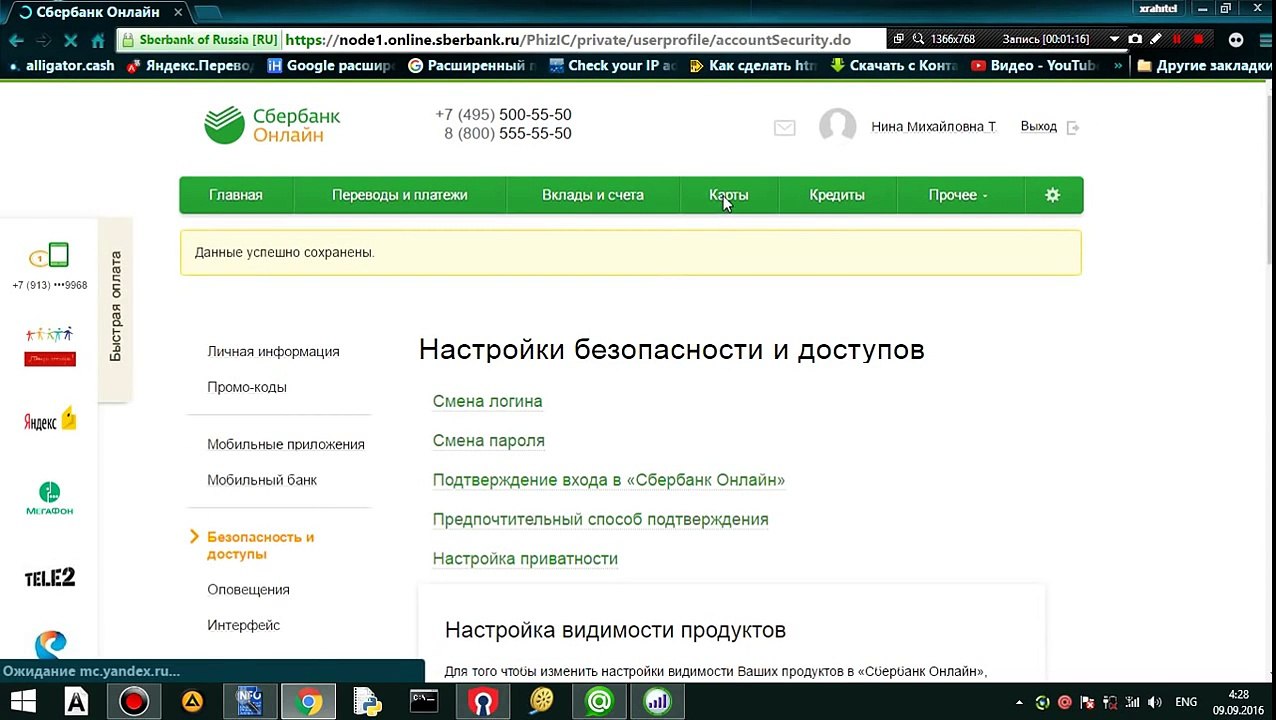Open Промо-коды sidebar item
Viewport: 1276px width, 720px height.
click(x=247, y=387)
